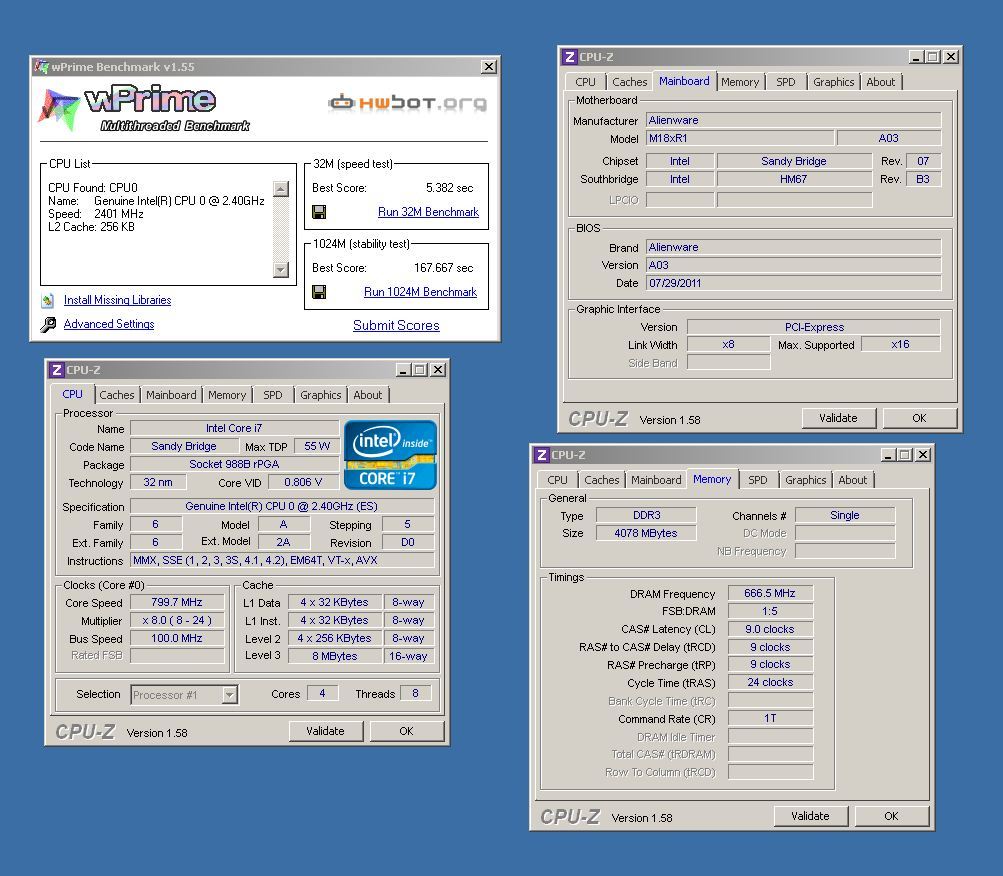
Task: Select the active CPU tab in CPU window
Action: click(72, 394)
